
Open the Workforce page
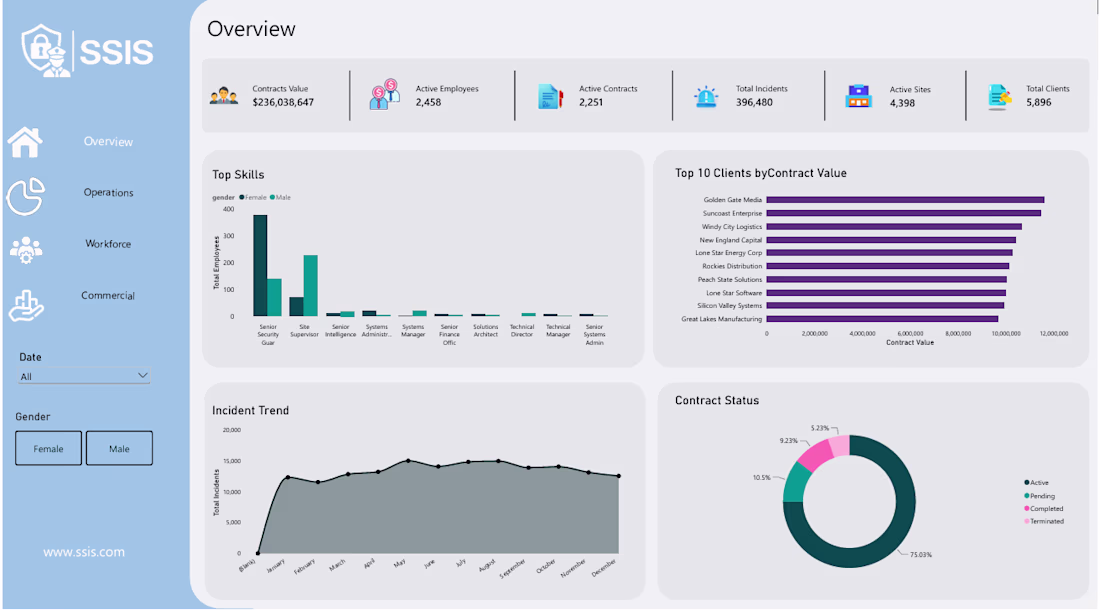(108, 244)
